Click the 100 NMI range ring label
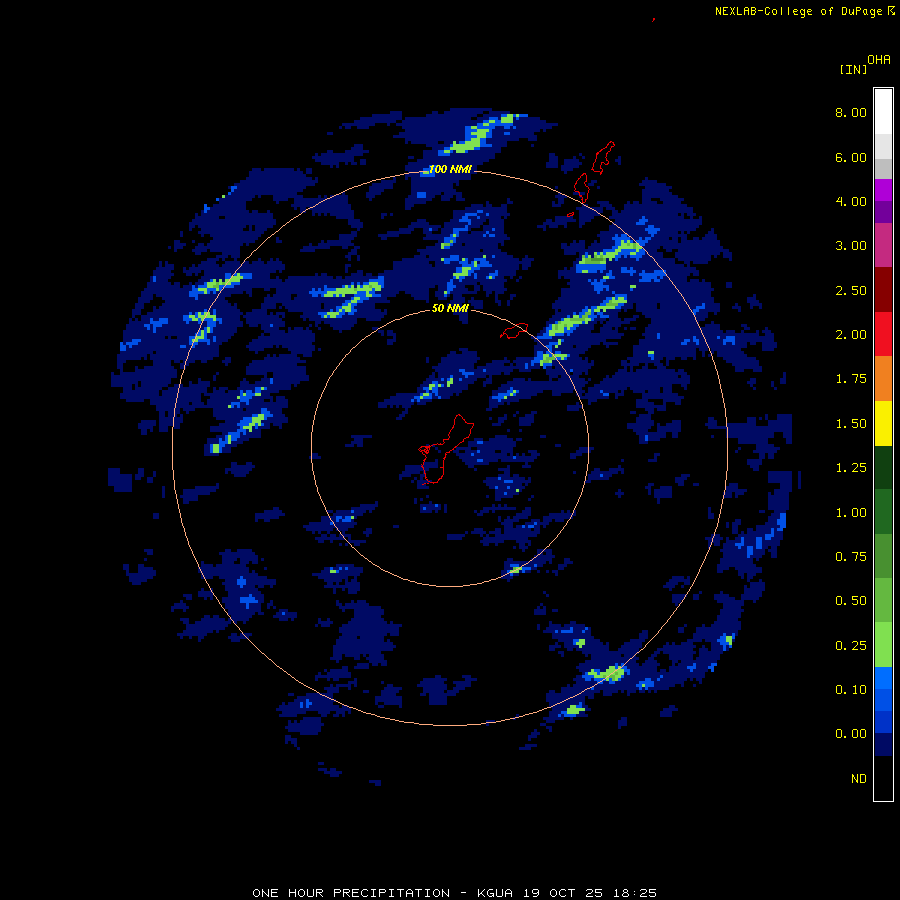Image resolution: width=900 pixels, height=900 pixels. (450, 169)
